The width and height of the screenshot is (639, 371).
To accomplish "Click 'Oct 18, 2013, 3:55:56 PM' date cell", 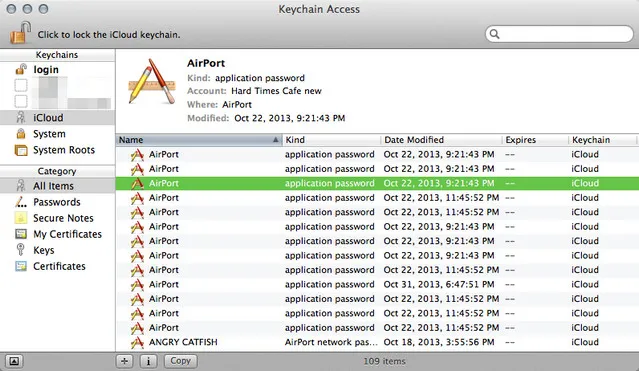I will pyautogui.click(x=438, y=342).
